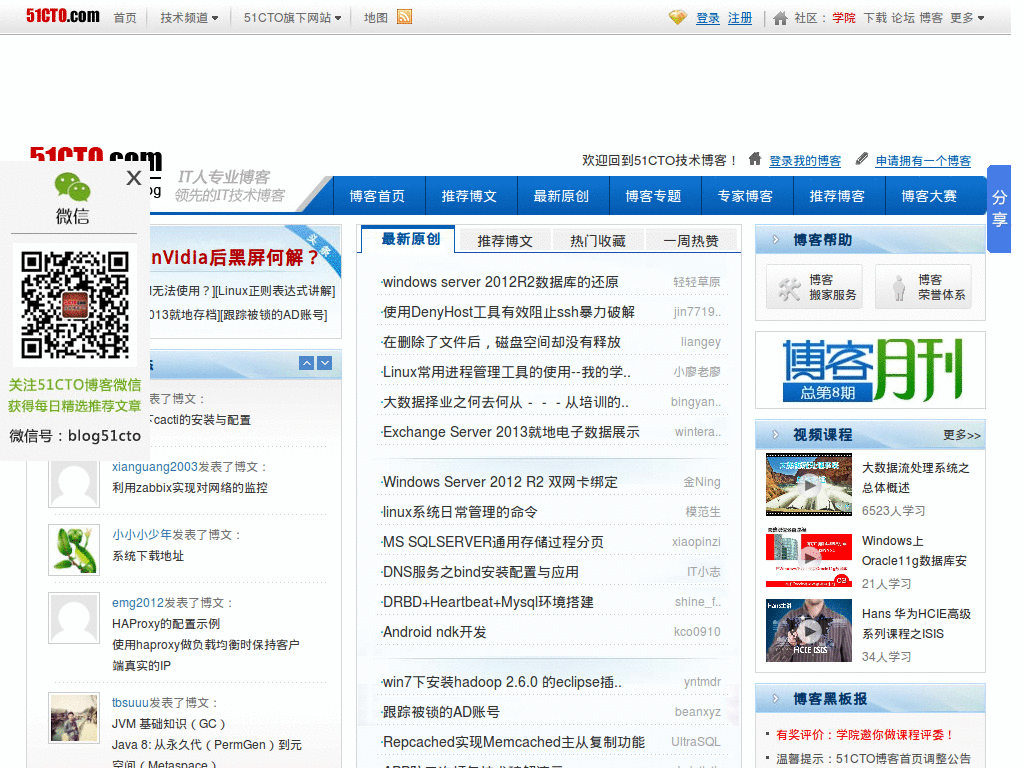Open the 小小小少年 gecko avatar
Screen dimensions: 1024x768
74,550
